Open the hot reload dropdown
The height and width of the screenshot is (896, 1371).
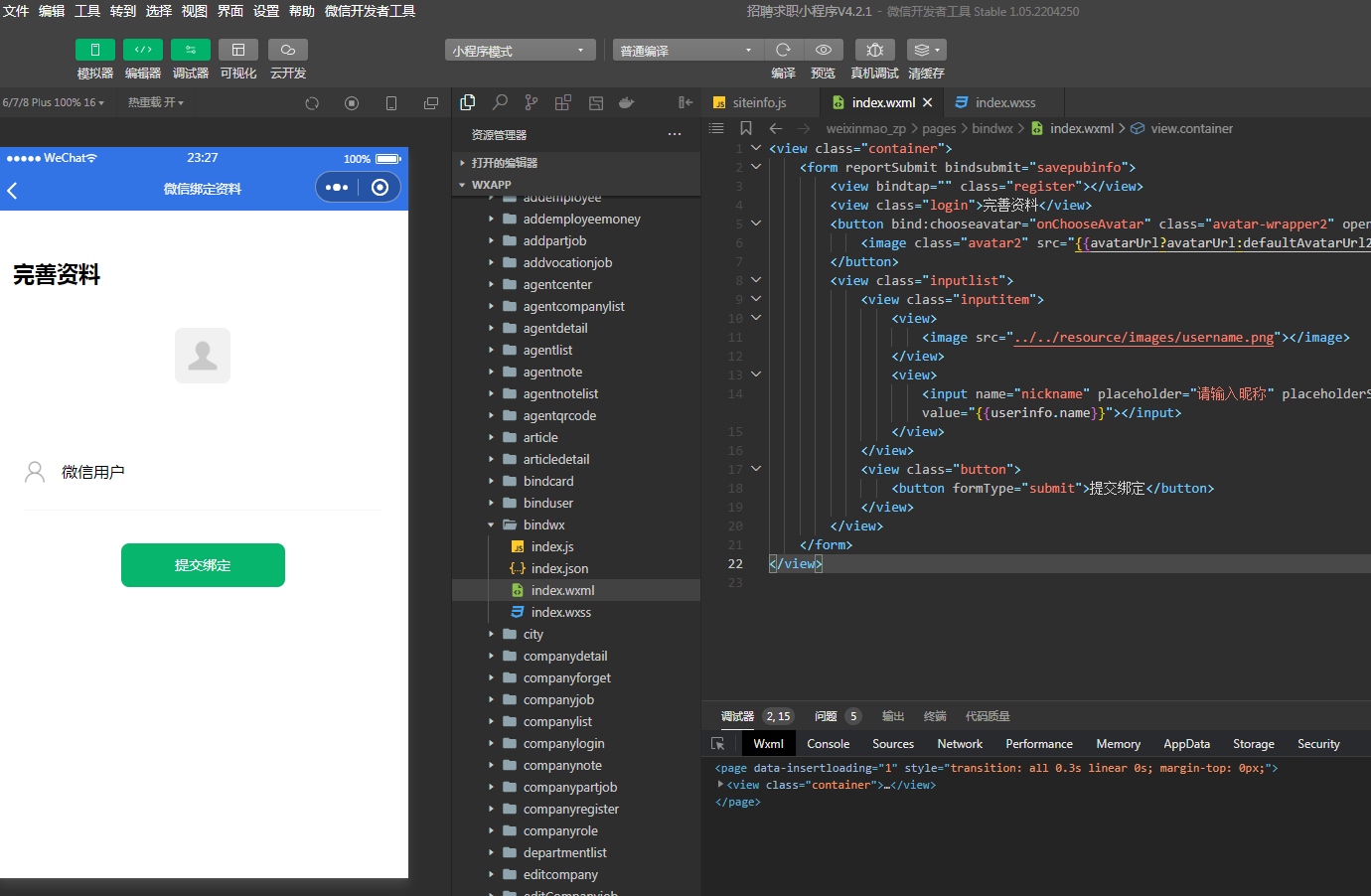pyautogui.click(x=156, y=102)
